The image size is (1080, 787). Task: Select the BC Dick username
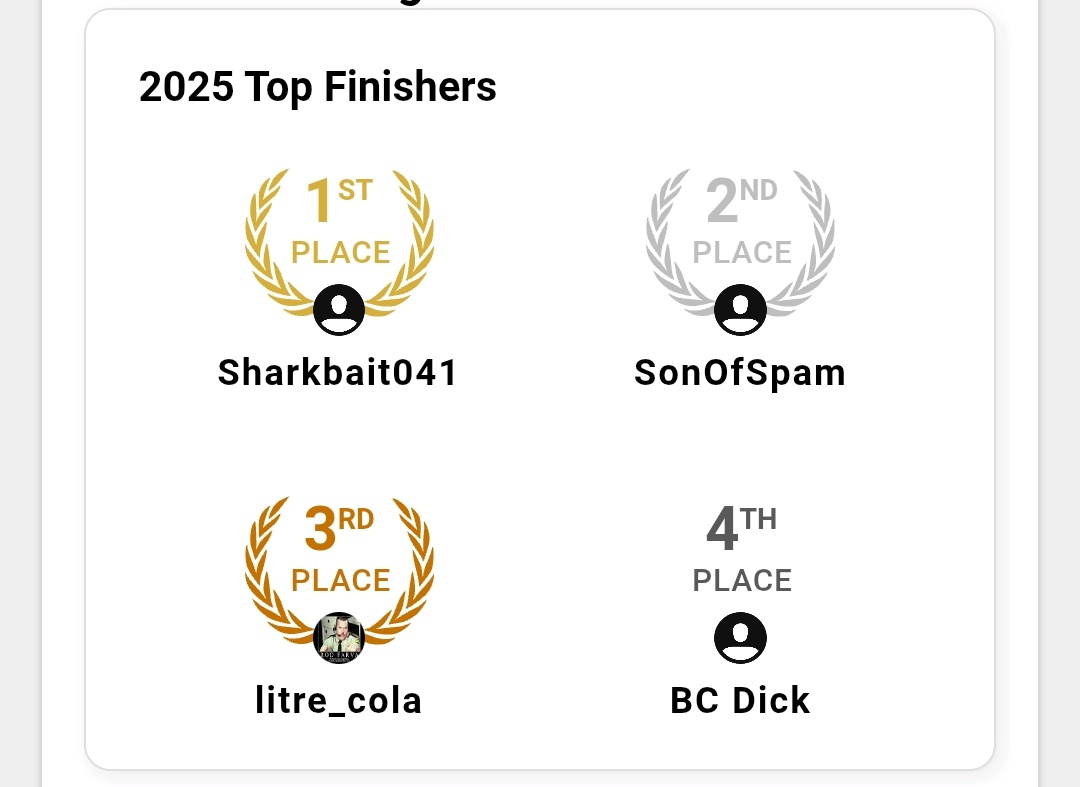point(740,701)
